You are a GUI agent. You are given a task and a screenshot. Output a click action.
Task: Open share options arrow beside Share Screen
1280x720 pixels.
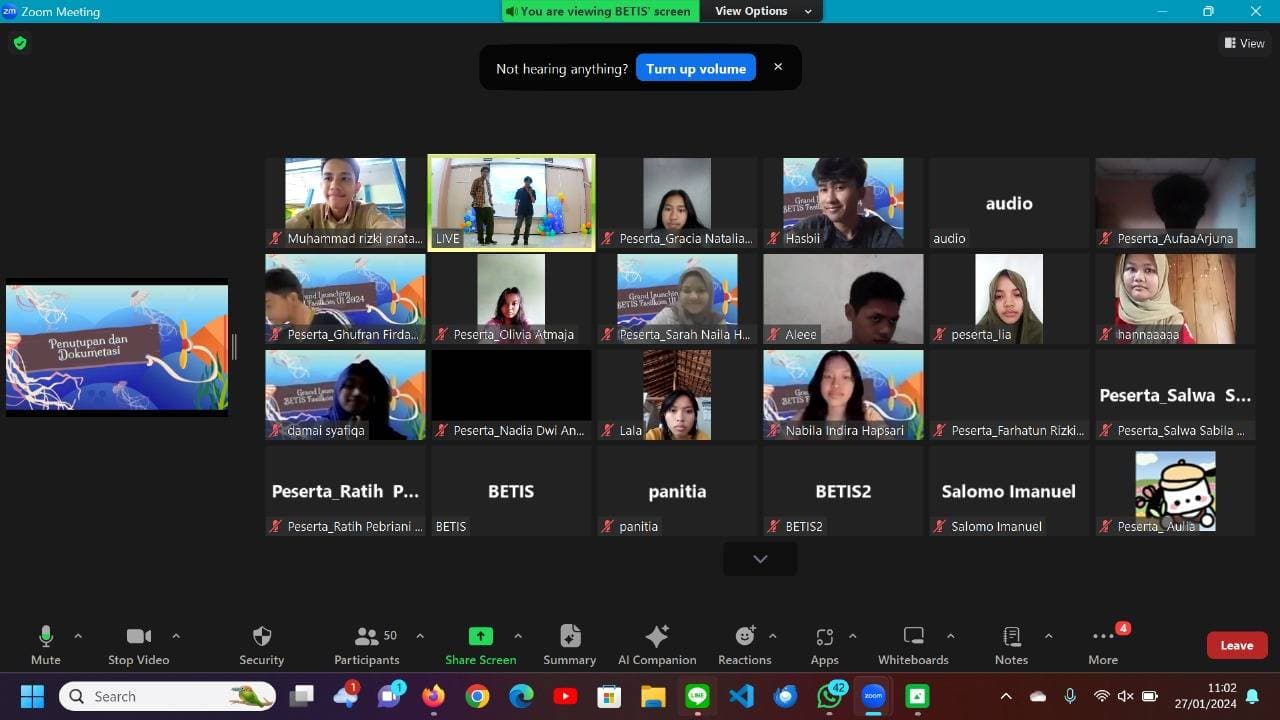tap(518, 636)
